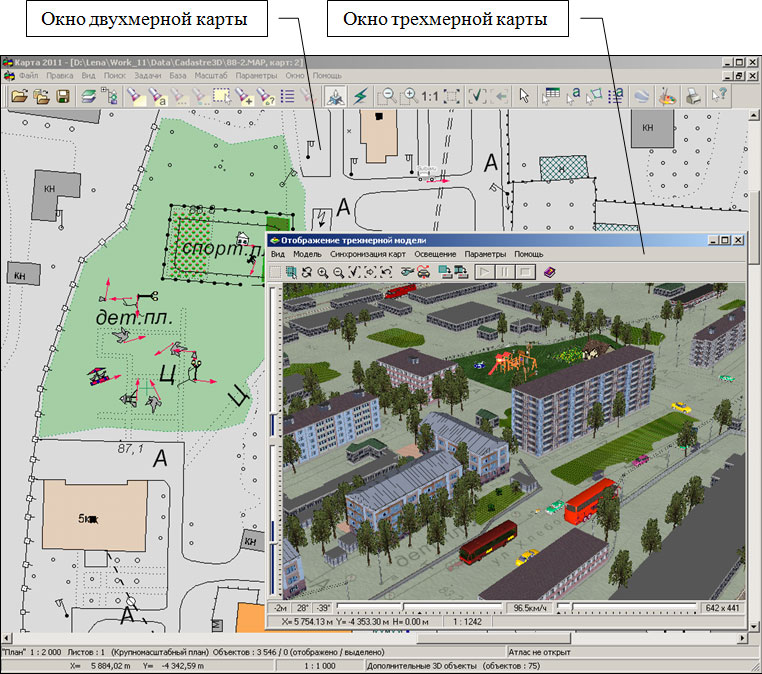Click the -39° angle readout in 3D window

pyautogui.click(x=323, y=608)
